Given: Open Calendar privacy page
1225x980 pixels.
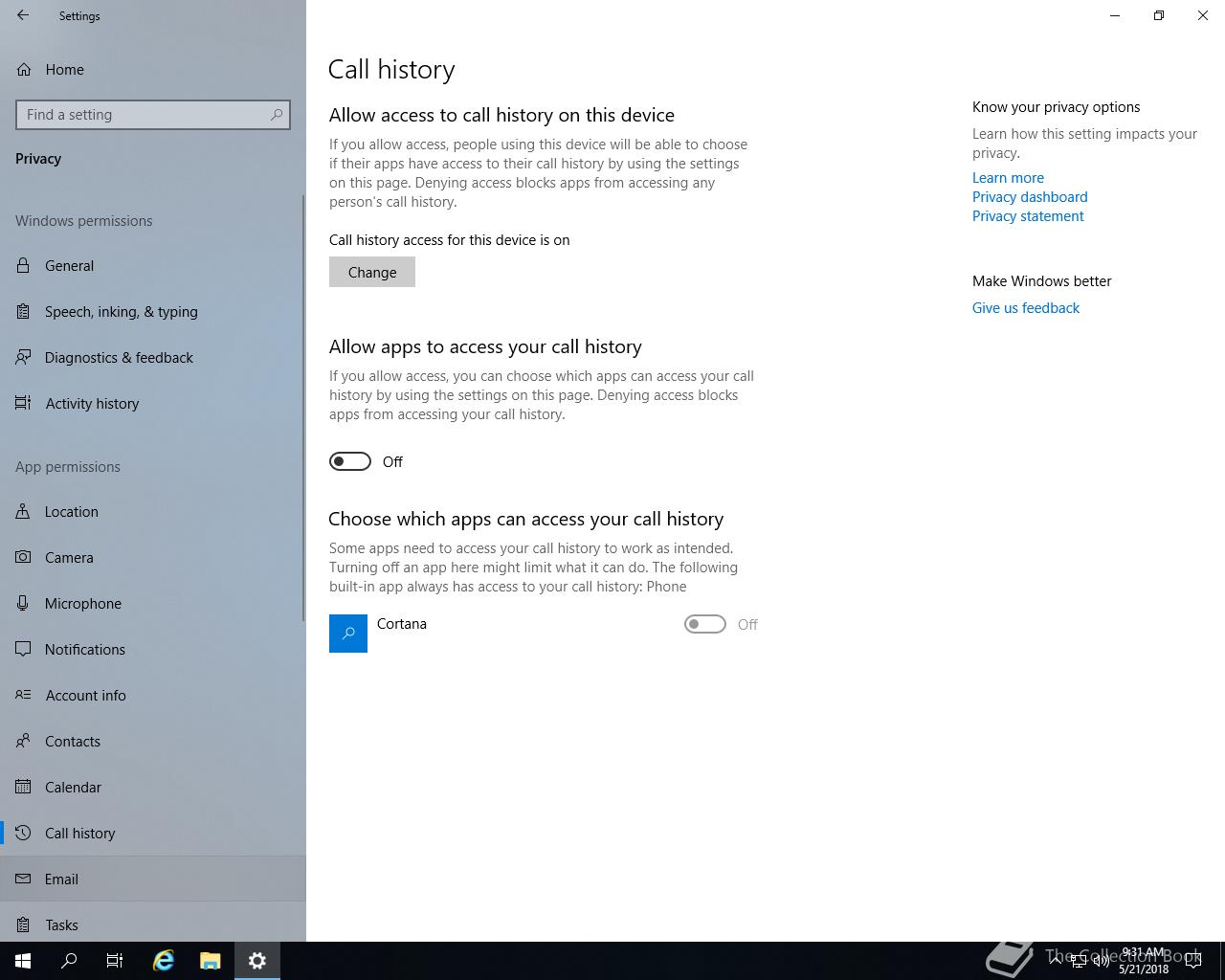Looking at the screenshot, I should [x=151, y=787].
